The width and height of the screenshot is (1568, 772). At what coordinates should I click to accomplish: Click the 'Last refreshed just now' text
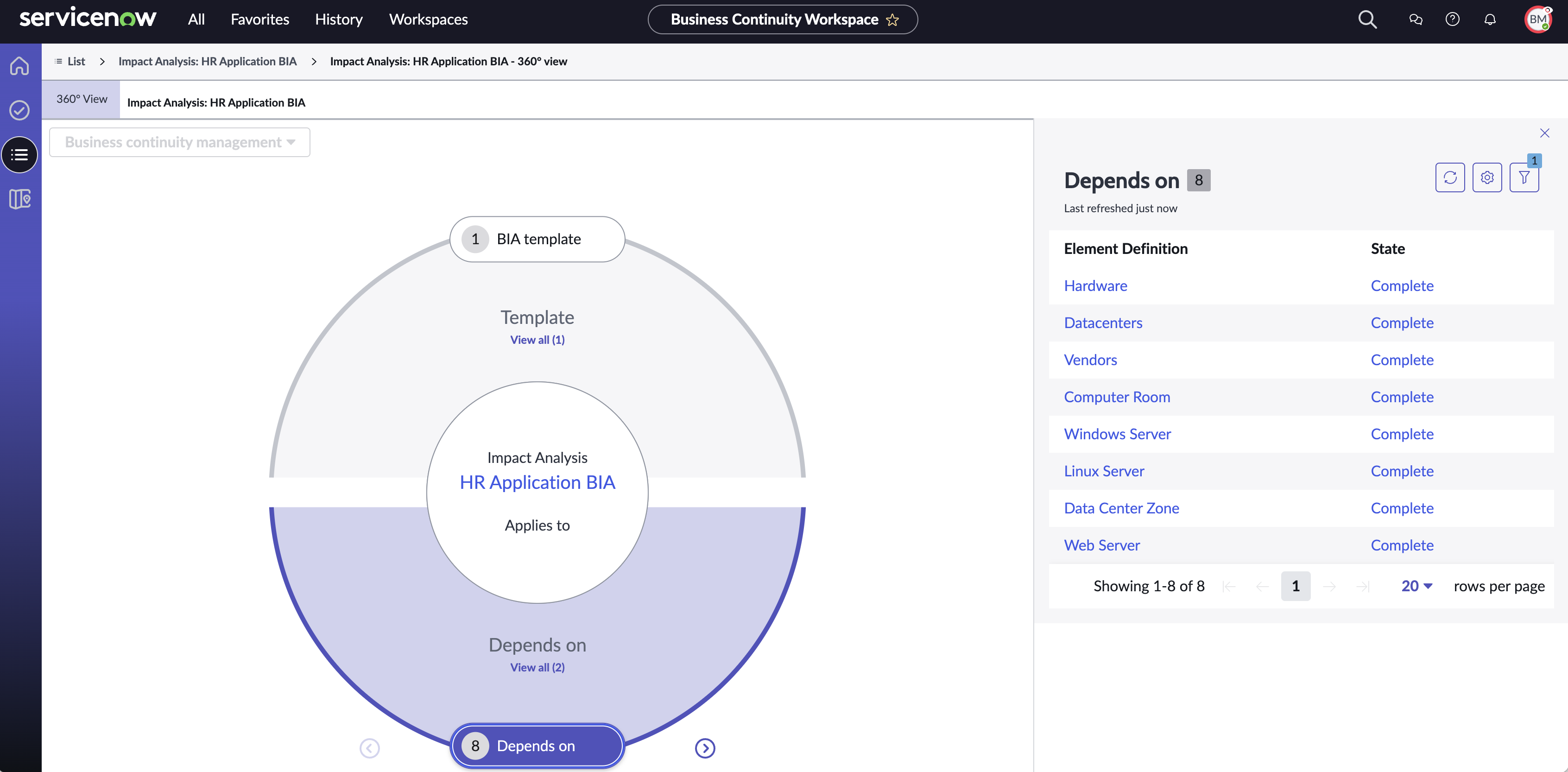pos(1120,208)
